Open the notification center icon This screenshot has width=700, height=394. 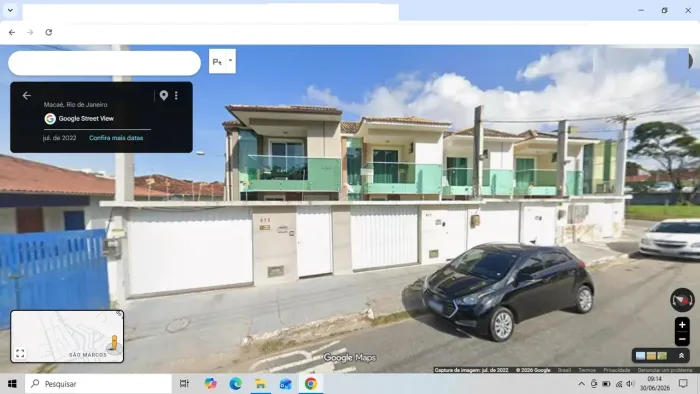tap(683, 384)
